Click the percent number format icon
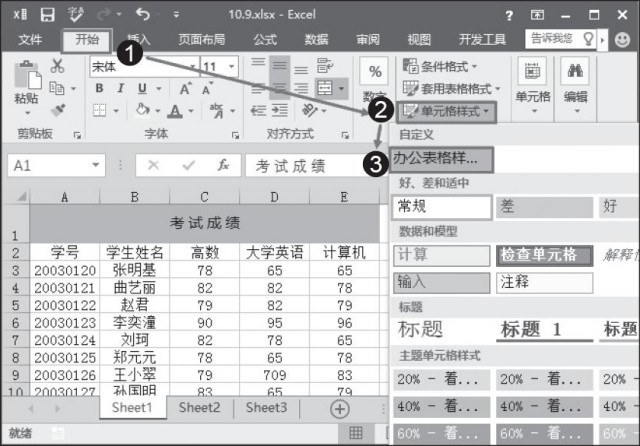This screenshot has height=446, width=640. click(x=376, y=72)
